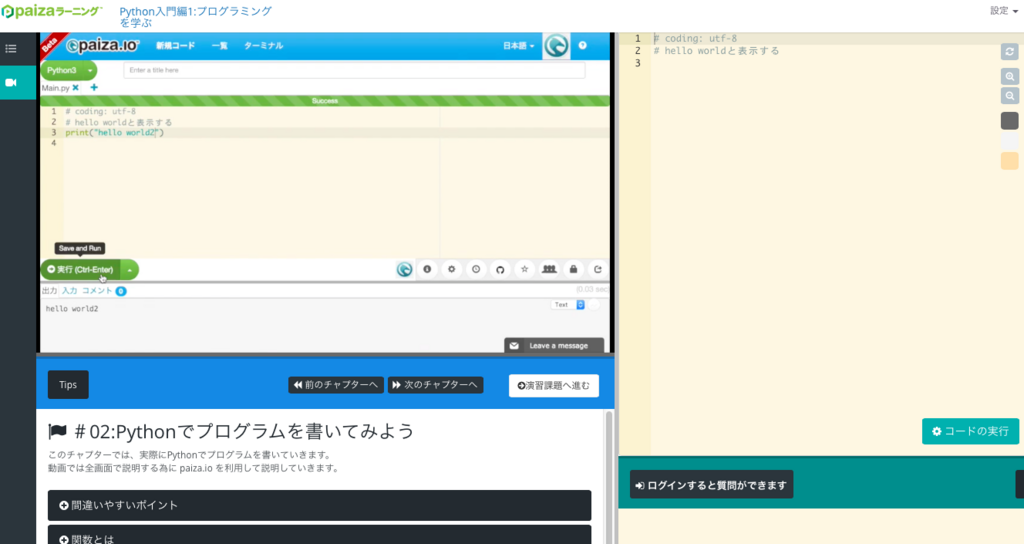Click the help question mark icon
The image size is (1024, 544).
[x=583, y=45]
